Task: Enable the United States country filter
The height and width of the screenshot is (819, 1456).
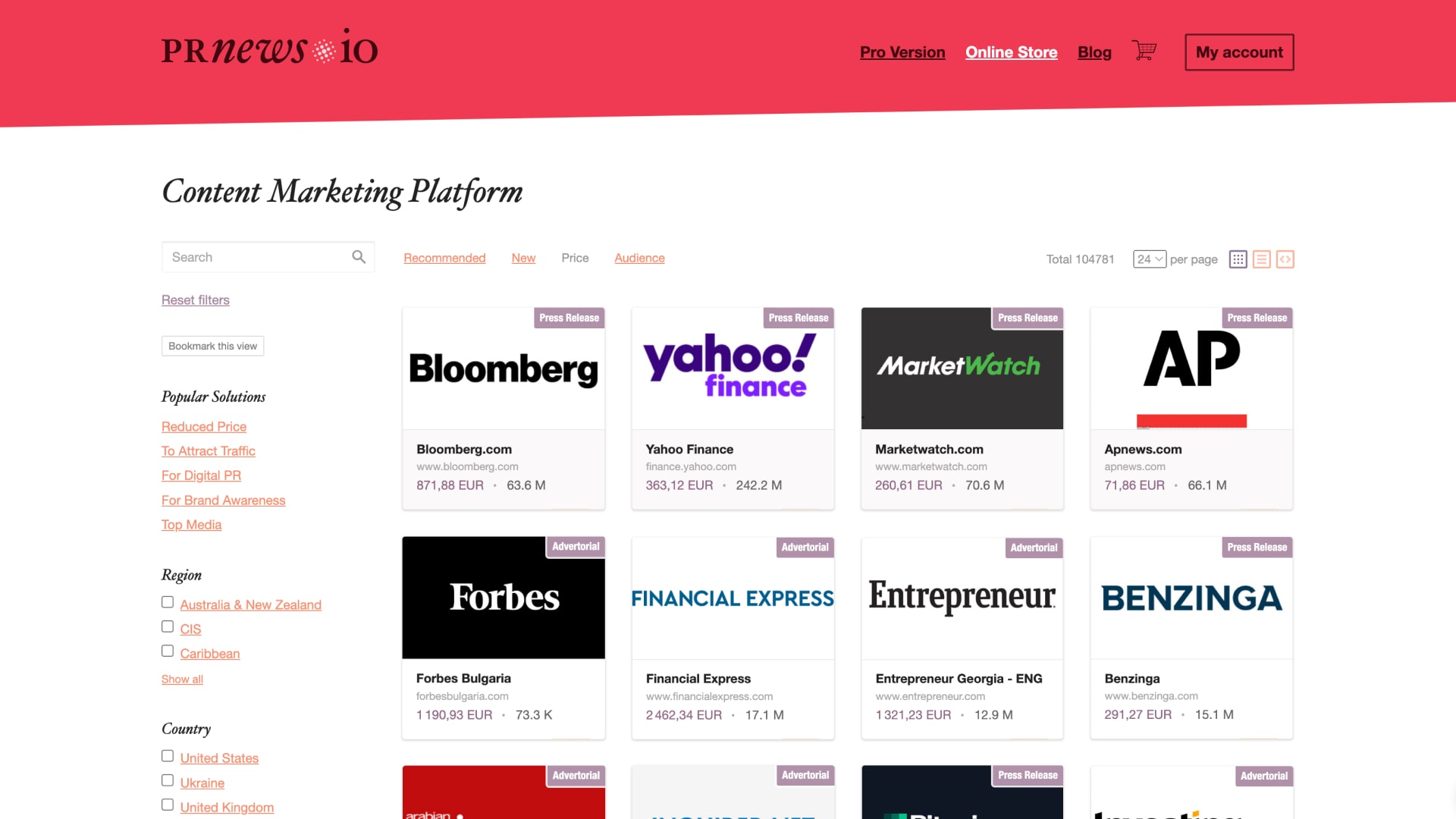Action: click(168, 756)
